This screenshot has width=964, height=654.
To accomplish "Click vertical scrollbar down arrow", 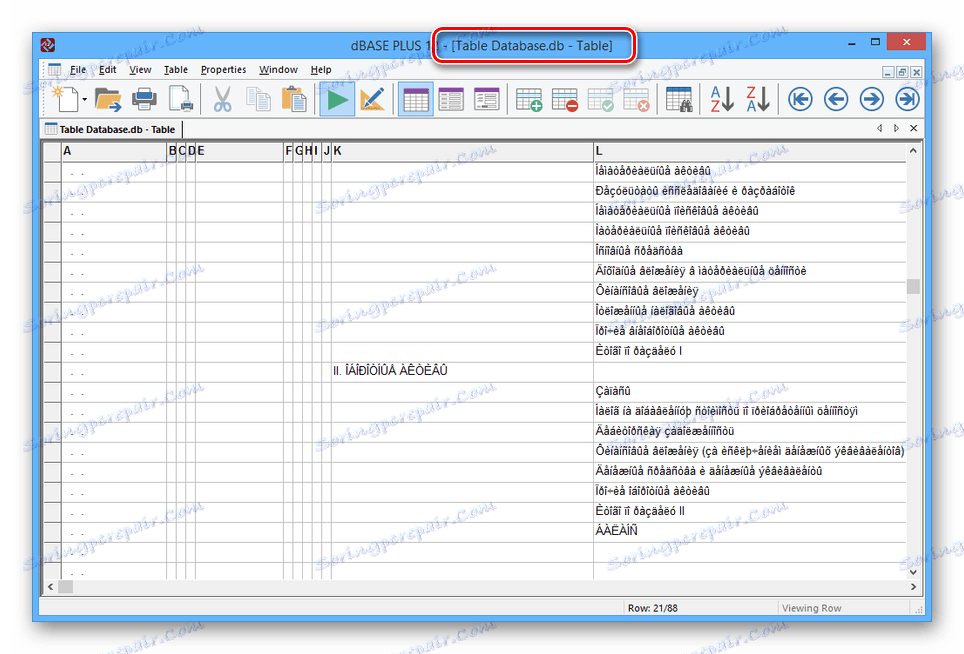I will (x=913, y=572).
